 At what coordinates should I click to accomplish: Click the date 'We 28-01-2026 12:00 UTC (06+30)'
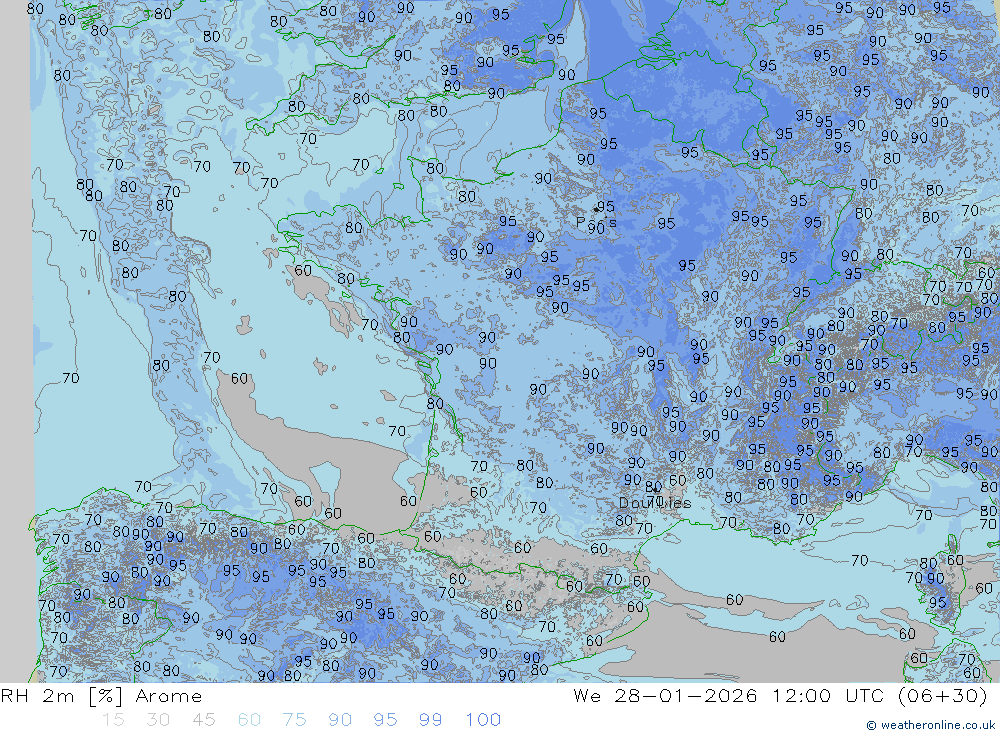[780, 696]
